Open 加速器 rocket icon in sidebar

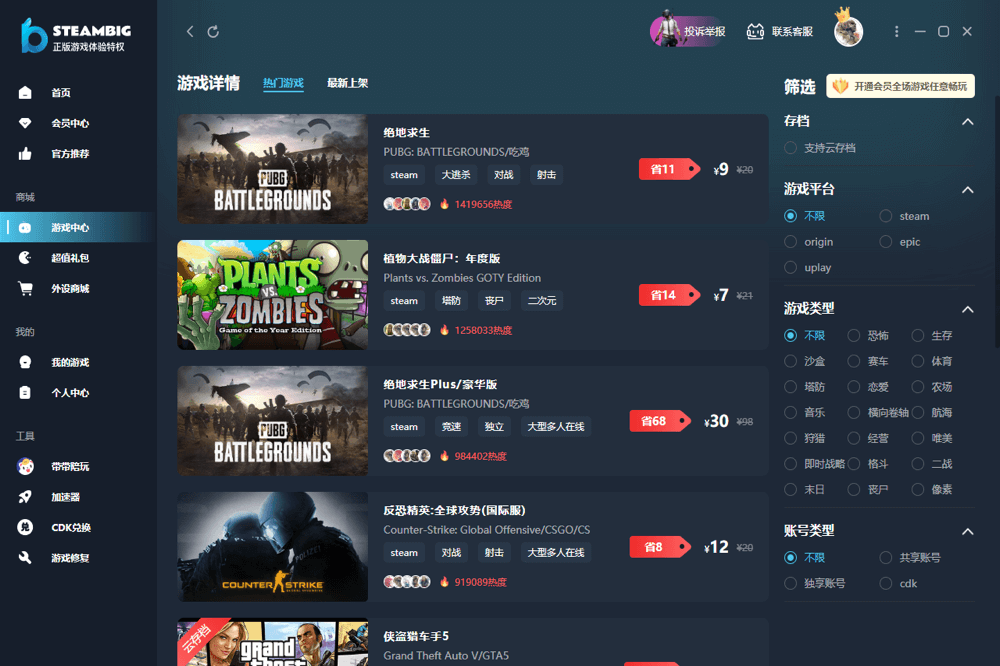(26, 497)
